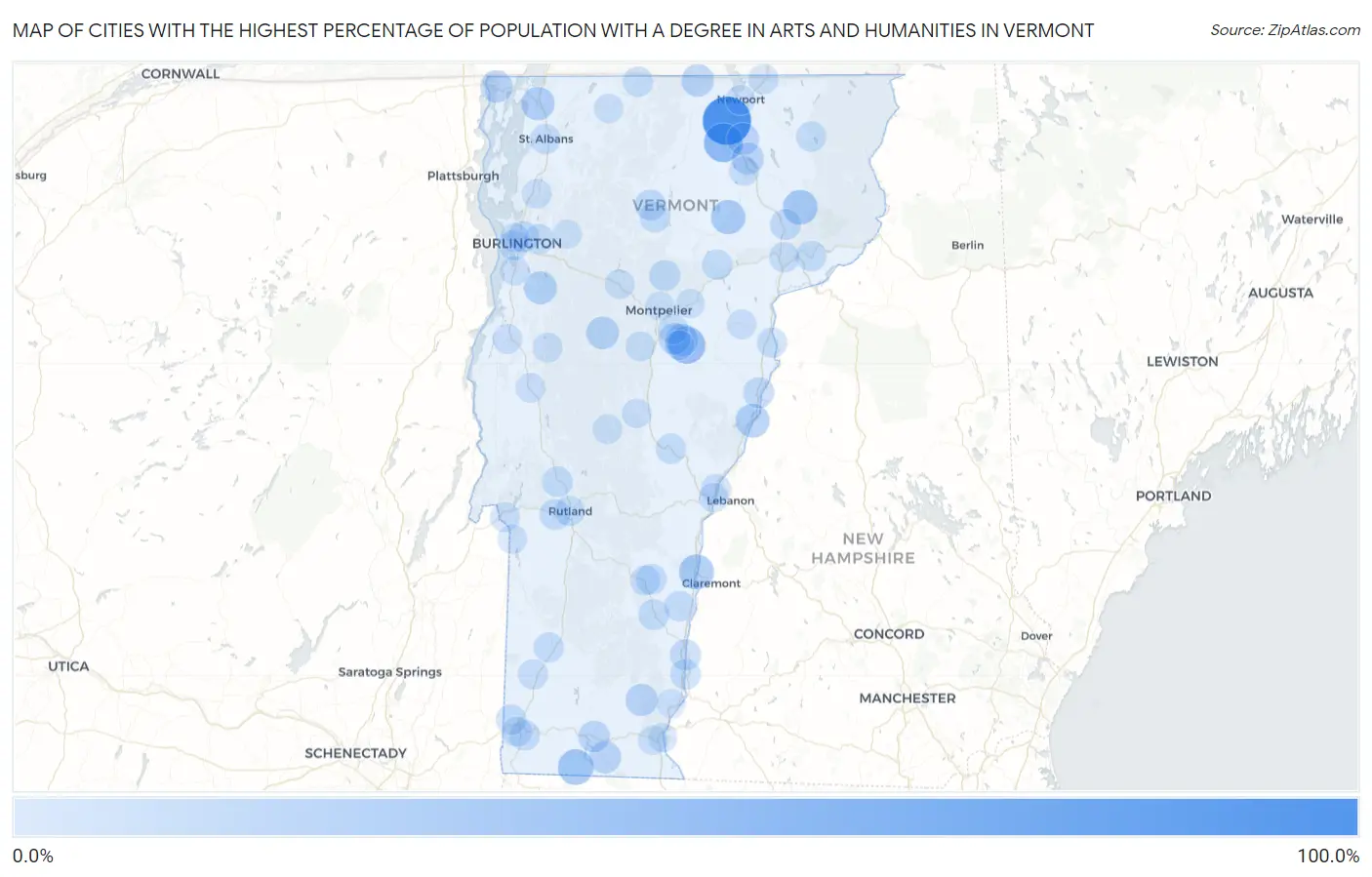Image resolution: width=1372 pixels, height=877 pixels.
Task: Click the large dark bubble near Newport
Action: [x=727, y=121]
